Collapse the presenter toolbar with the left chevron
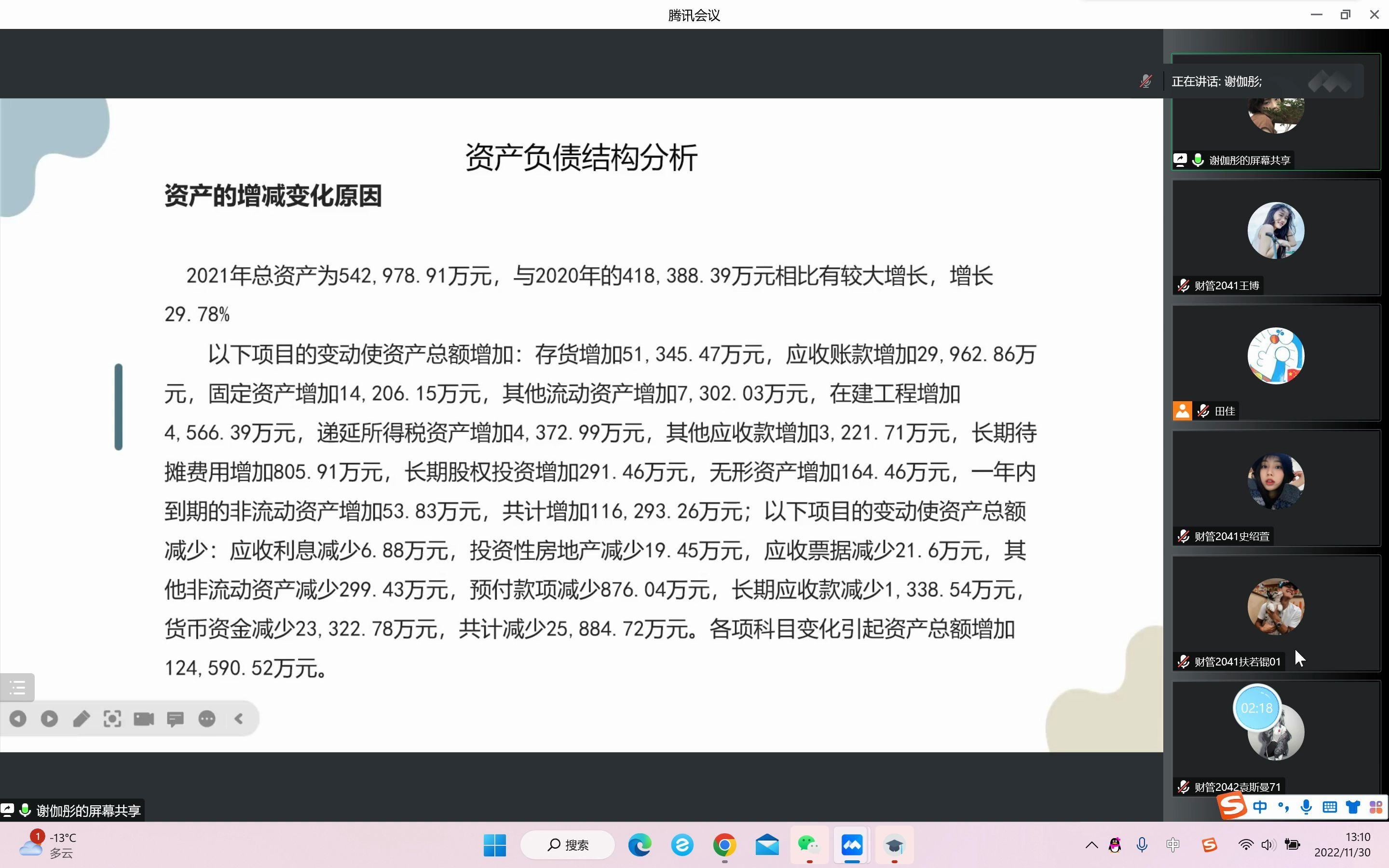 (239, 718)
